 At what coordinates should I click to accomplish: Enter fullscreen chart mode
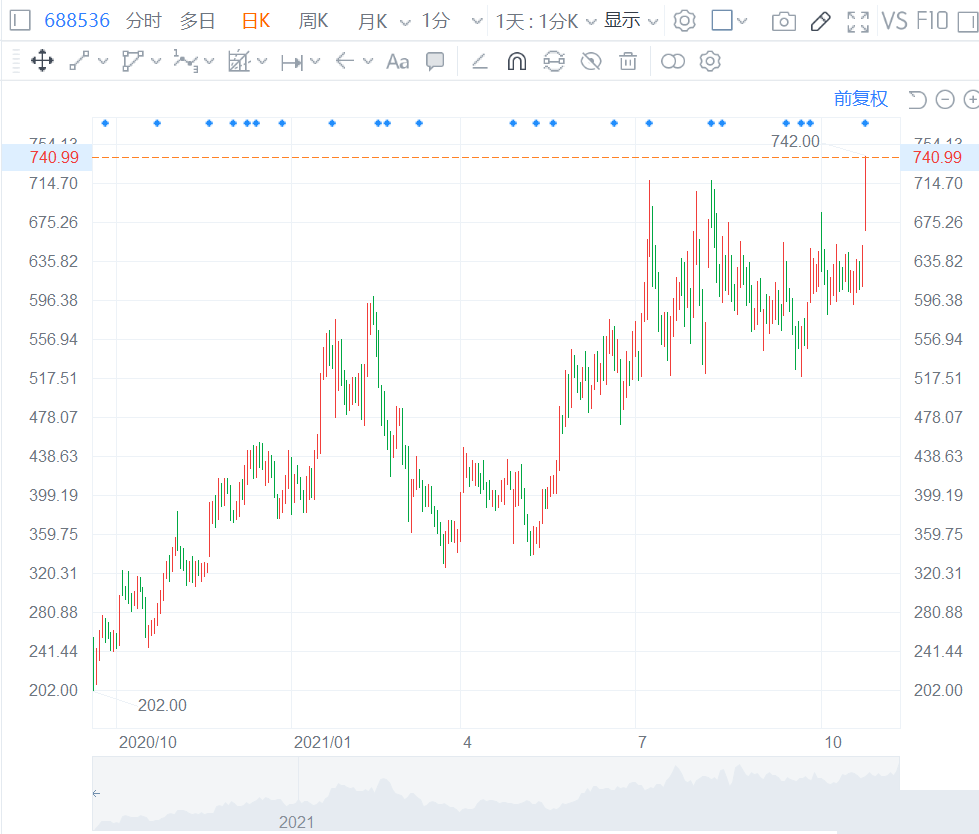857,21
